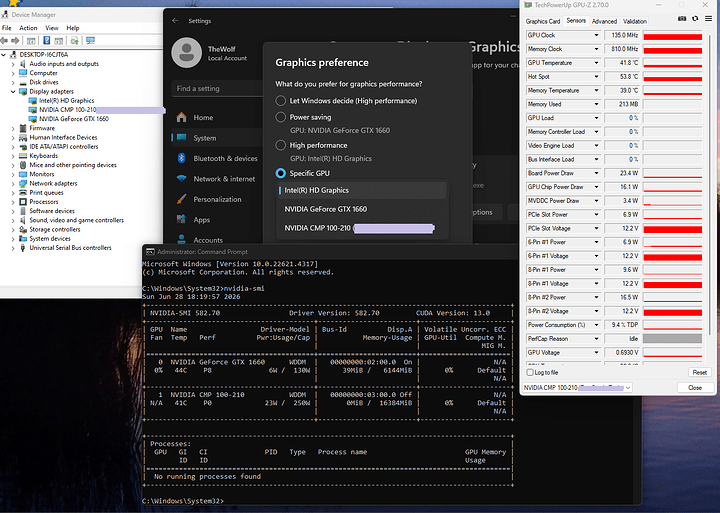The width and height of the screenshot is (720, 513).
Task: Click Device Manager back arrow toolbar icon
Action: (4, 41)
